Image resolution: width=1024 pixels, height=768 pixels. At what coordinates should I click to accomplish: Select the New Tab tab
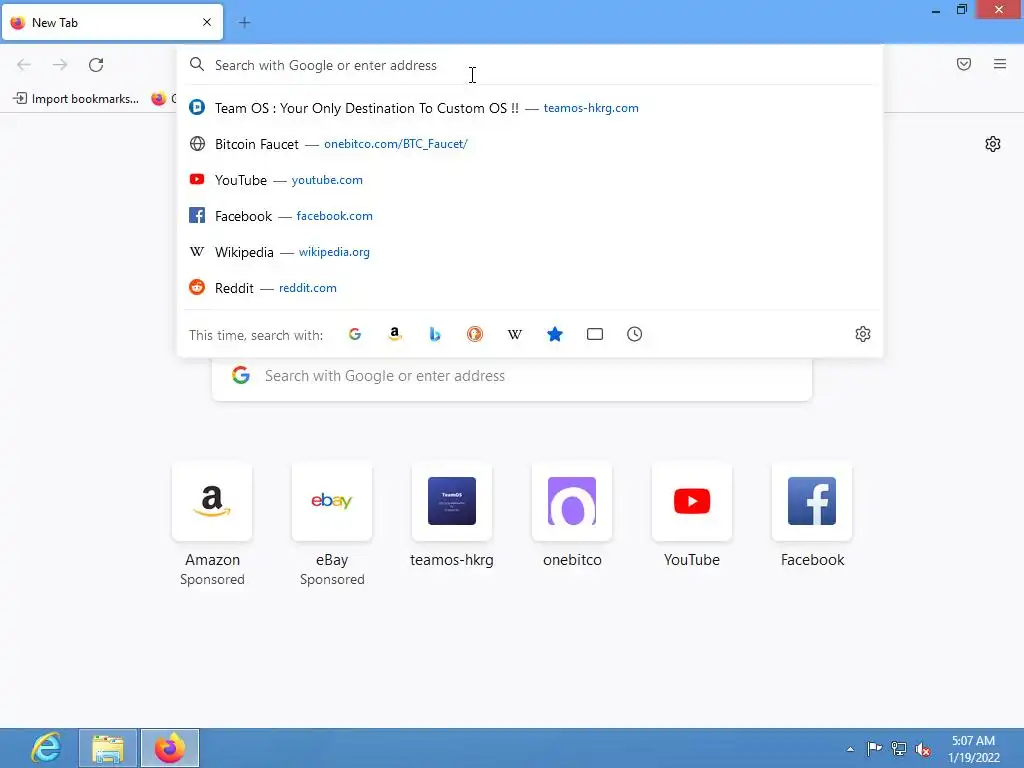click(x=112, y=22)
